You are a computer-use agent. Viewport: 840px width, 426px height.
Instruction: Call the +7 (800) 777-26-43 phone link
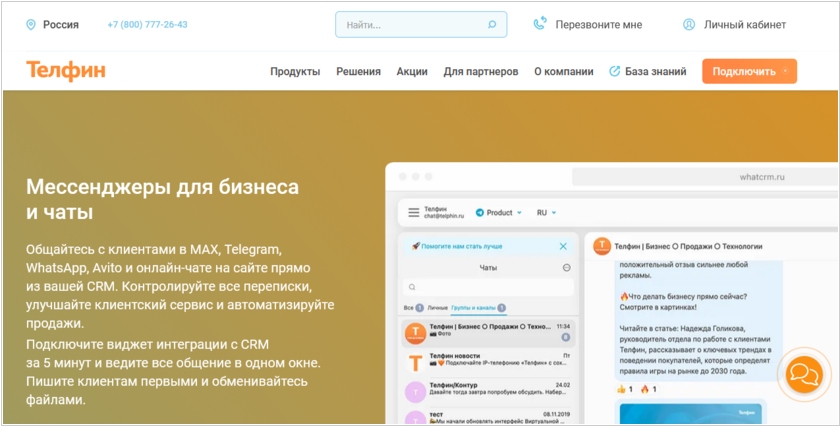point(147,25)
